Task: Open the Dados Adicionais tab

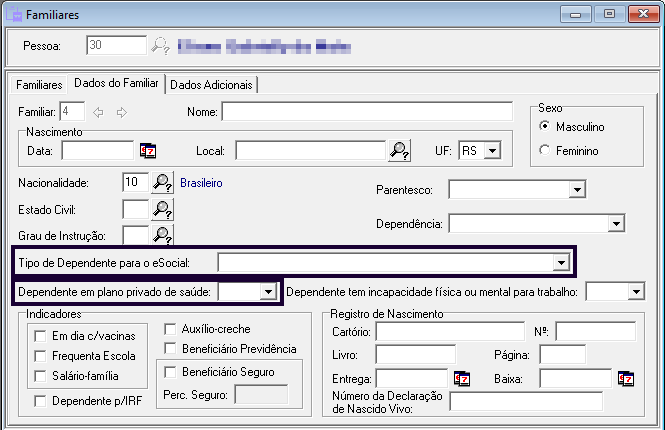Action: [213, 85]
